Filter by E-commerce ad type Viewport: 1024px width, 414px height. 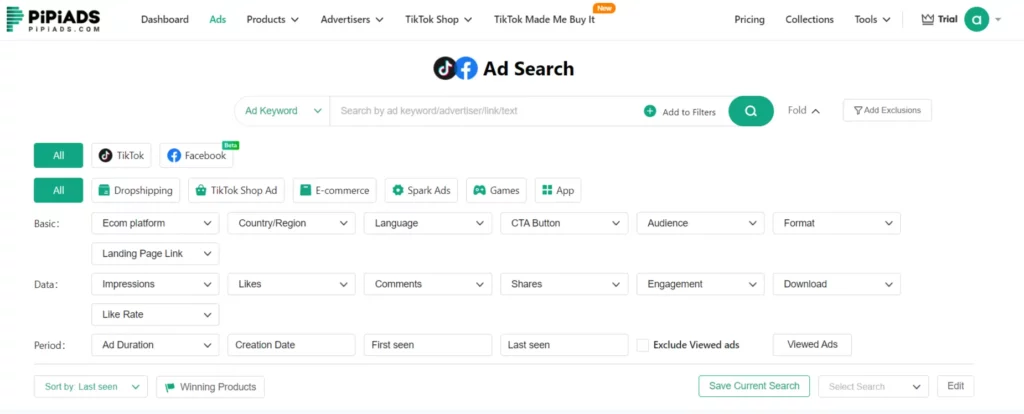tap(334, 191)
